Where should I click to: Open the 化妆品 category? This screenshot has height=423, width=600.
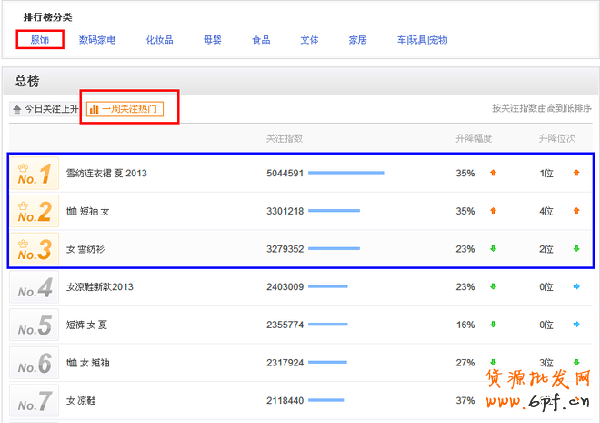159,40
